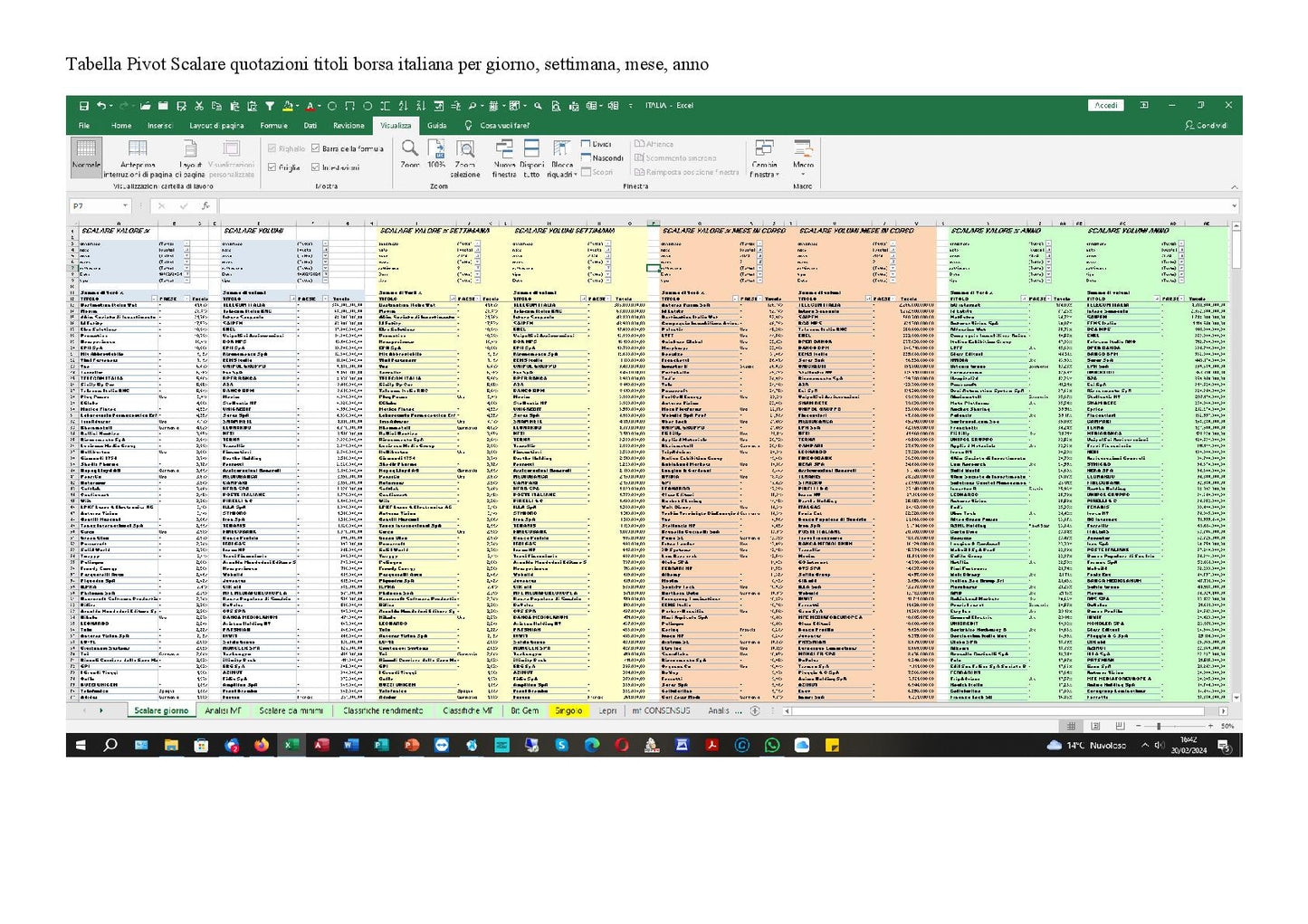Click the sort ascending icon in toolbar
The width and height of the screenshot is (1308, 924).
[403, 106]
